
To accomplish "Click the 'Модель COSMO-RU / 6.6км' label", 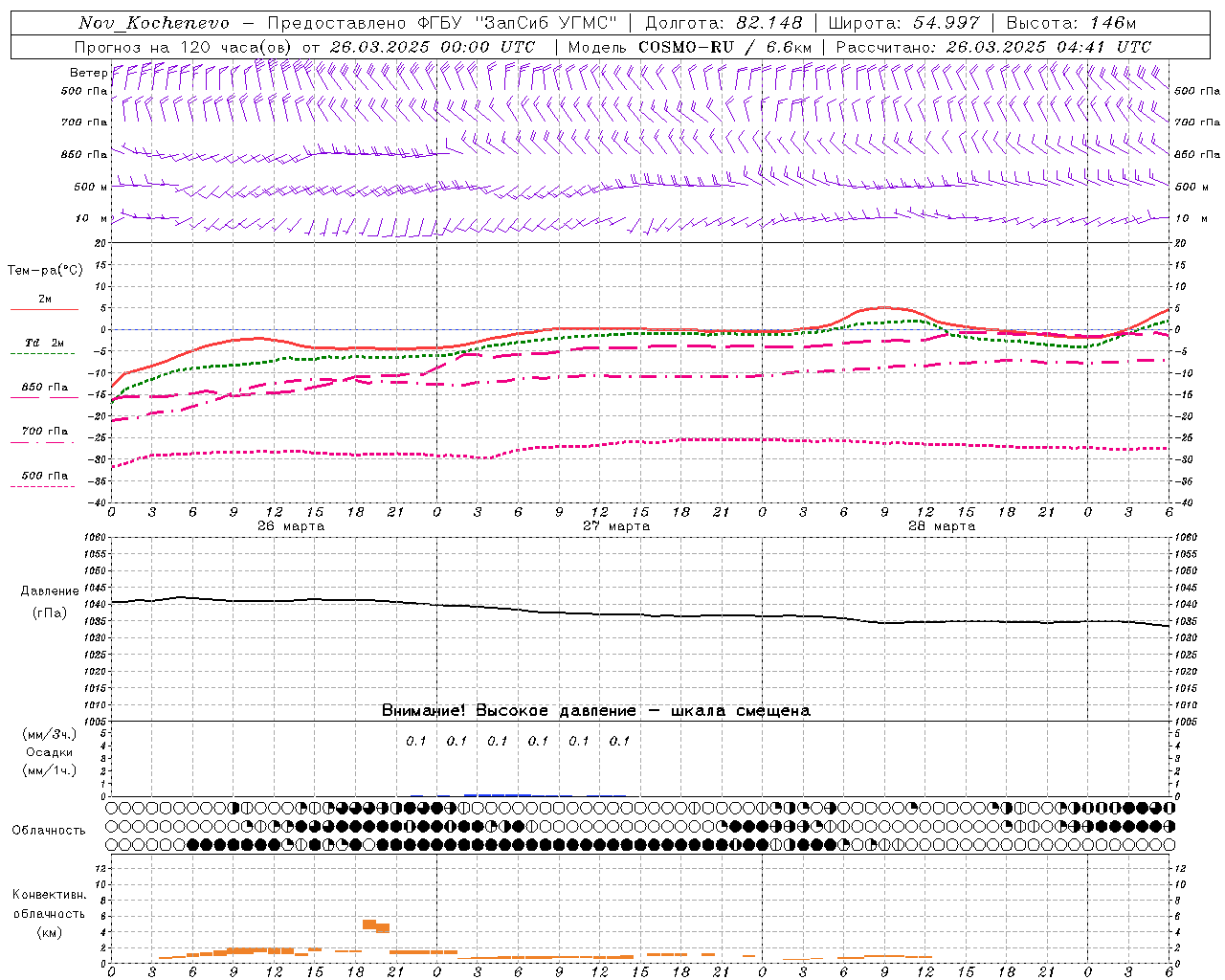I will pos(690,47).
